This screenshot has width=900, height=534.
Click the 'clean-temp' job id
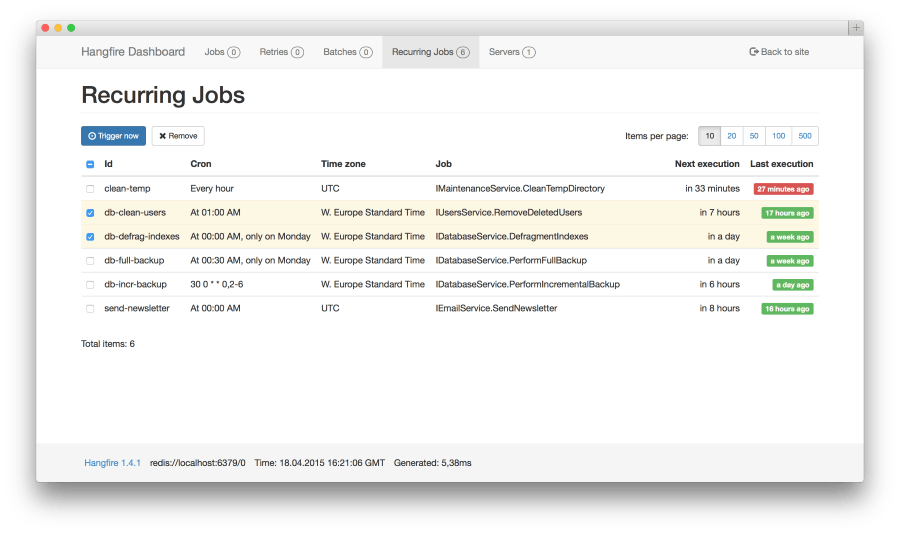coord(127,188)
